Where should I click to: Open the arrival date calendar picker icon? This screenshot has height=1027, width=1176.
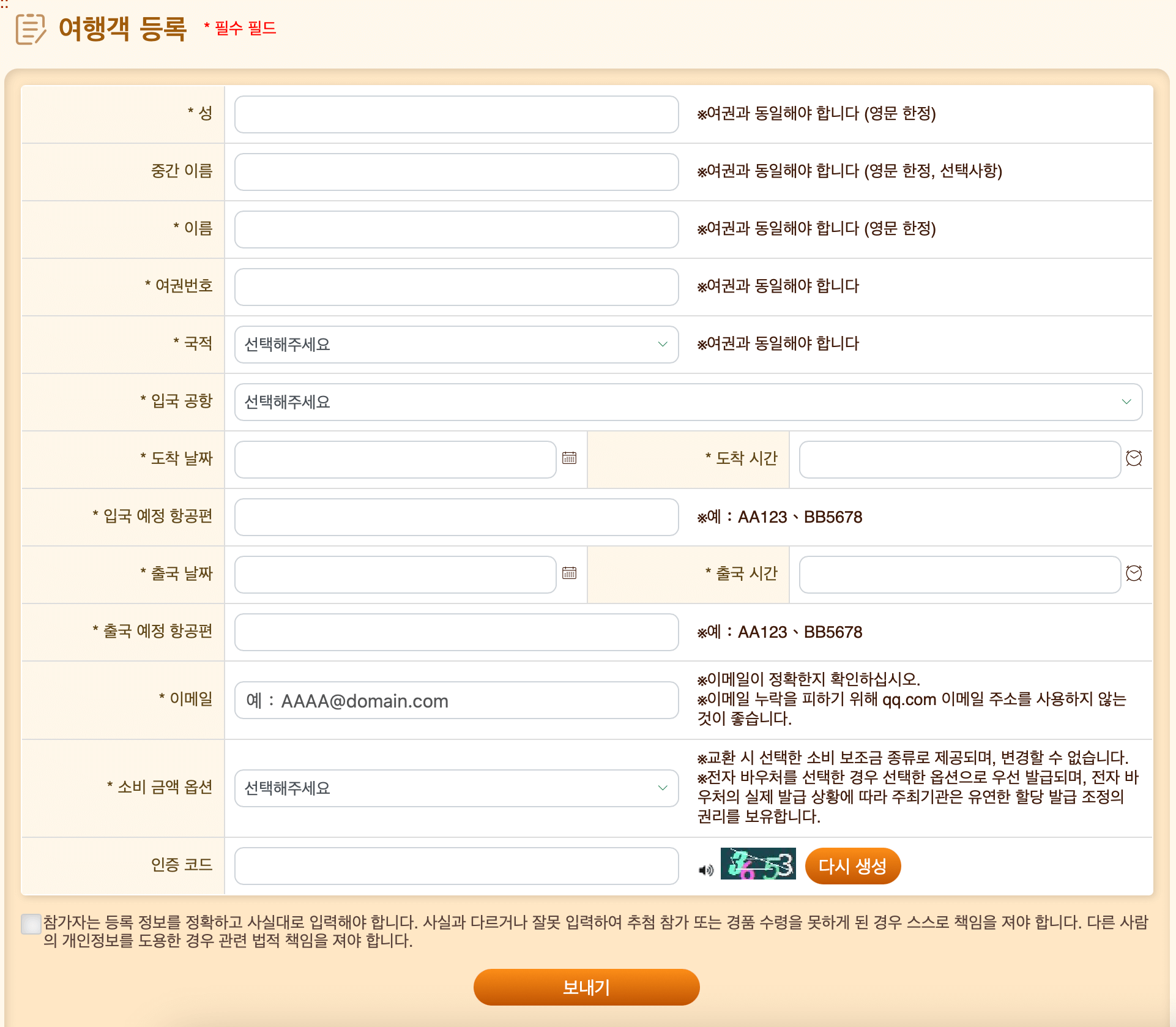(x=569, y=458)
